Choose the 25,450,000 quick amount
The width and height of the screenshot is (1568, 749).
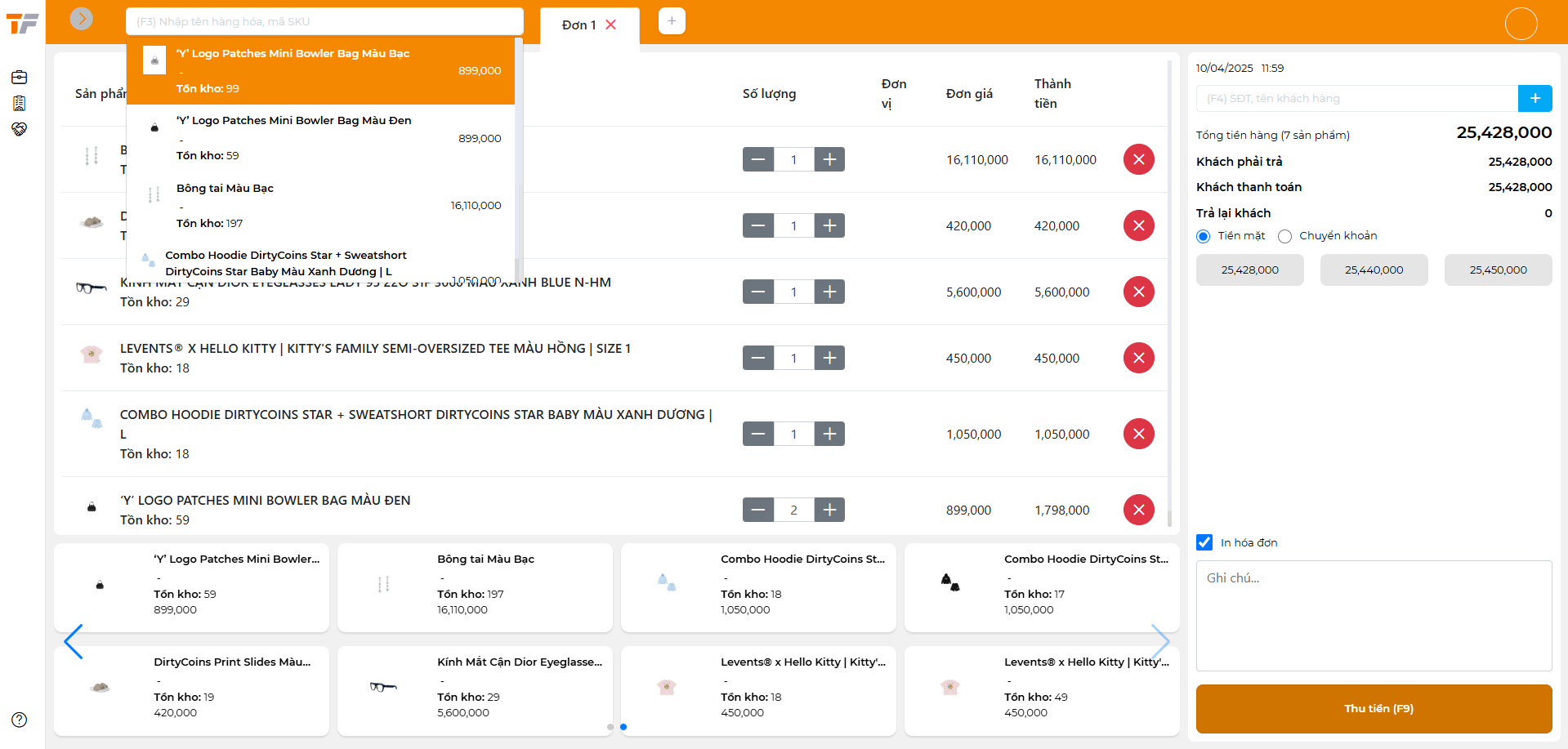tap(1499, 270)
